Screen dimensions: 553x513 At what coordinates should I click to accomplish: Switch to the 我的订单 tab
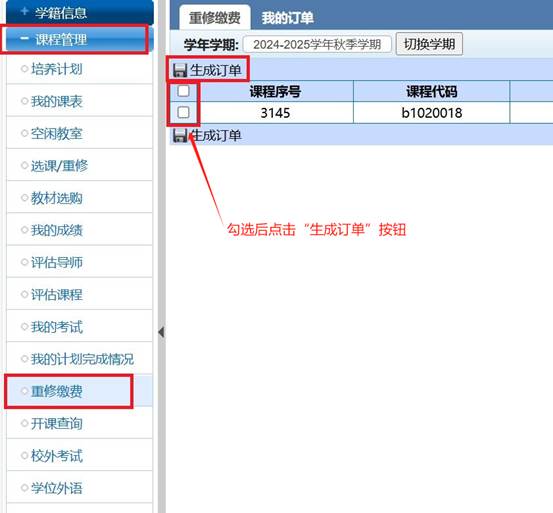click(287, 18)
